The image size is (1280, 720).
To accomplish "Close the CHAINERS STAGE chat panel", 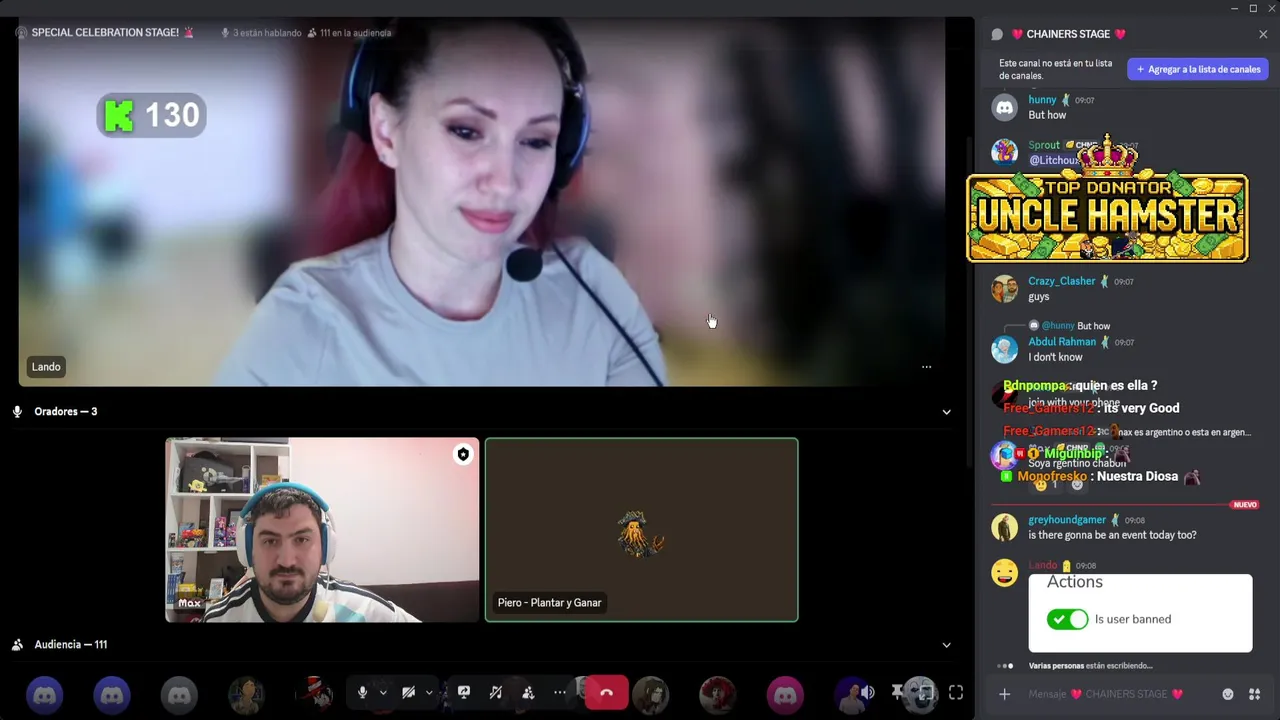I will point(1263,34).
